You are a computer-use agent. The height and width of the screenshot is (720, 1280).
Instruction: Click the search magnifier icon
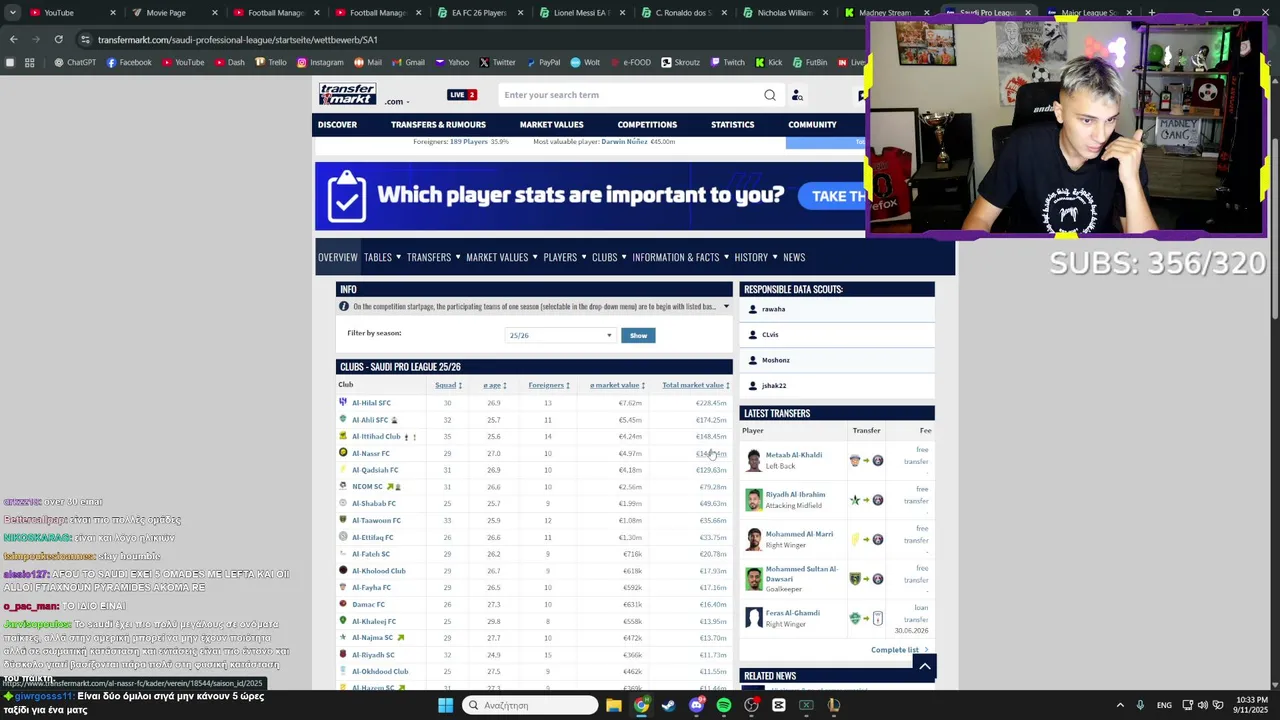(769, 95)
